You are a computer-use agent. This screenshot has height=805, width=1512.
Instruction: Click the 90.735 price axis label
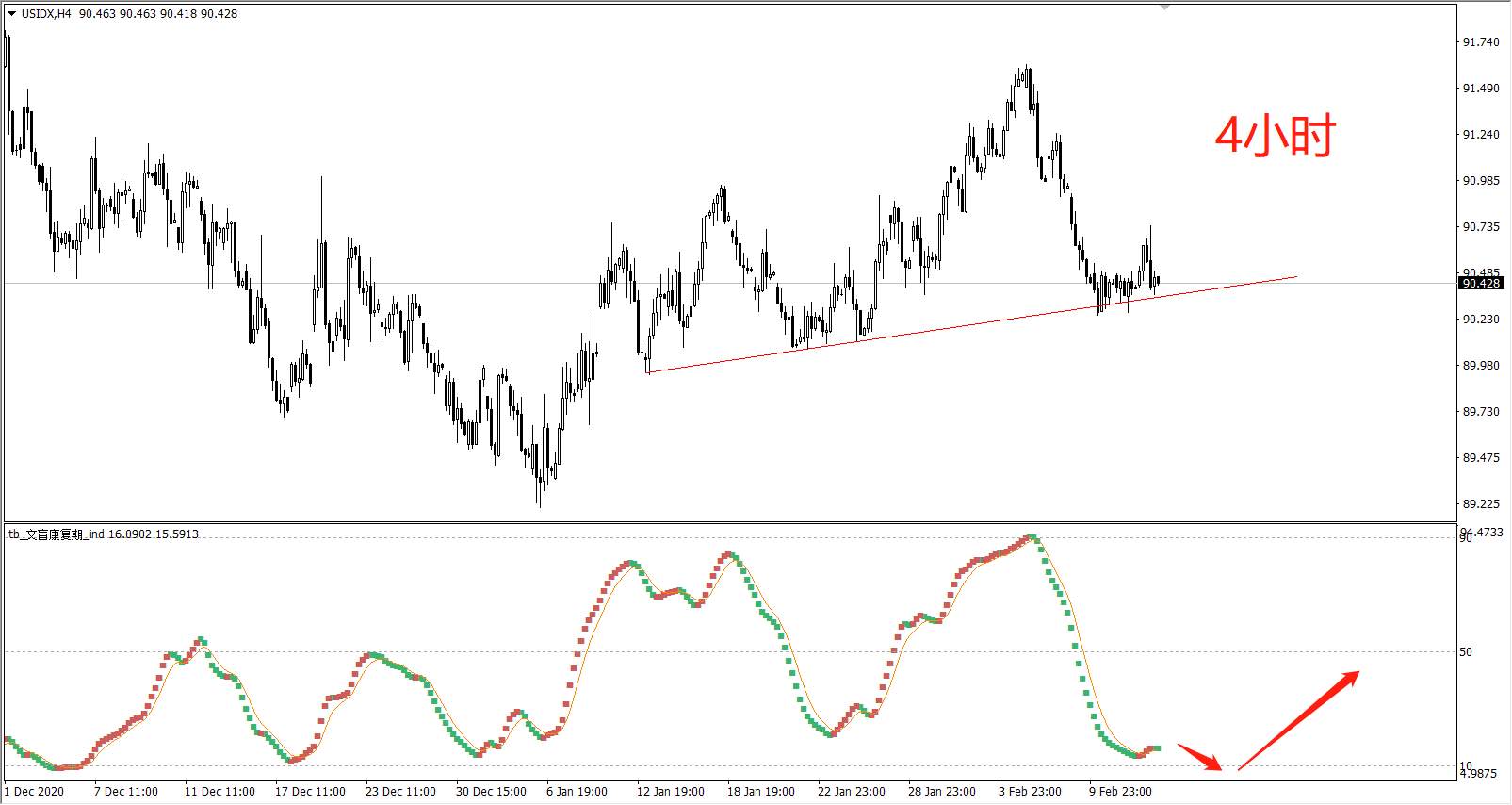click(1480, 227)
